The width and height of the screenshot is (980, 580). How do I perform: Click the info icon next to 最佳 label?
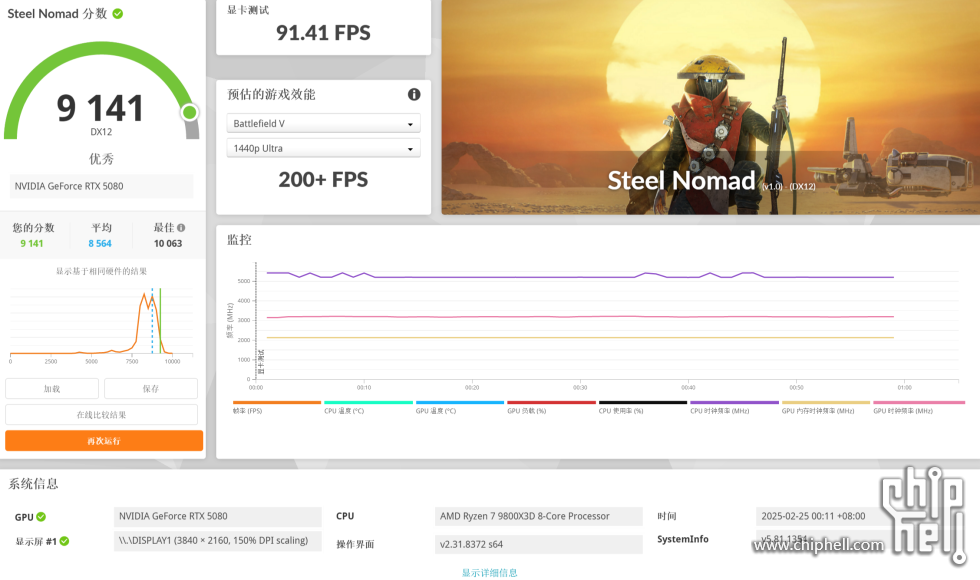click(x=181, y=228)
